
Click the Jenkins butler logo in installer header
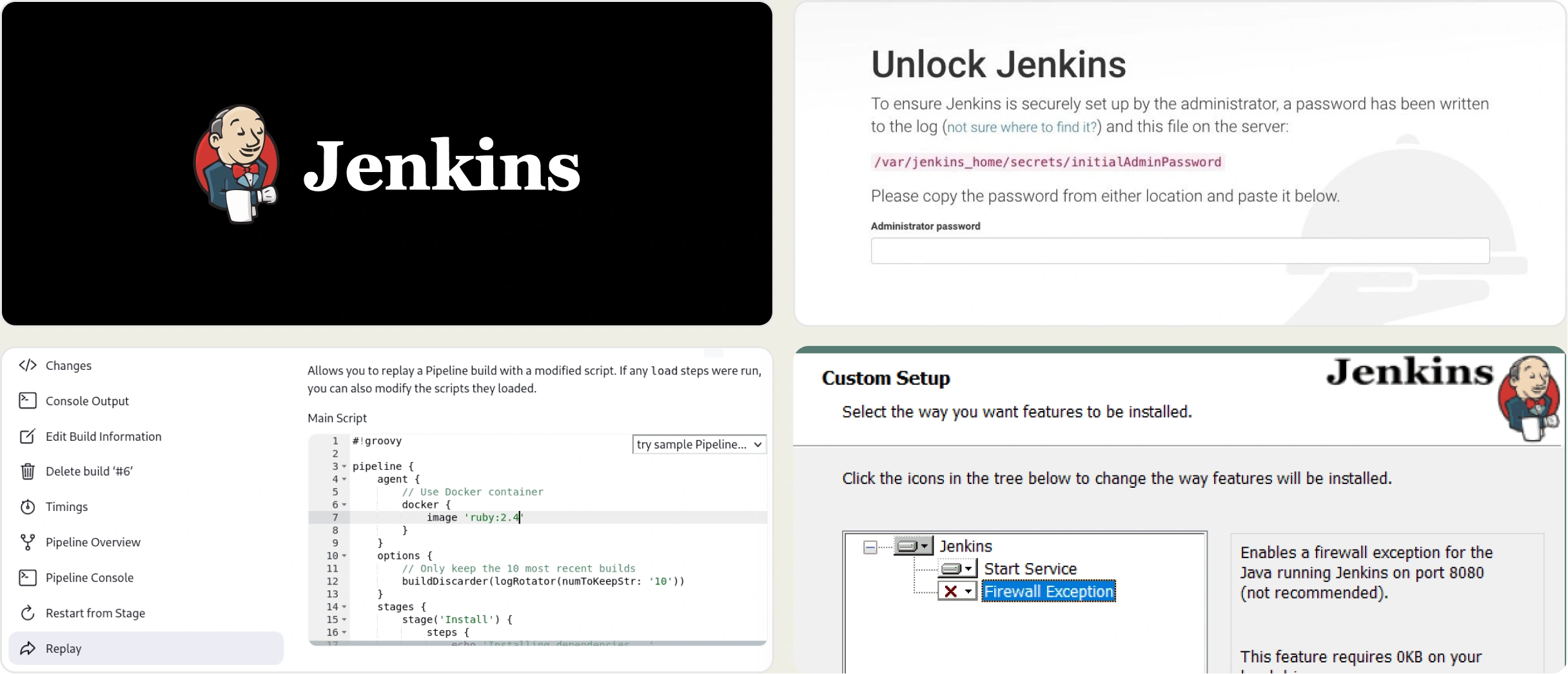point(1529,398)
